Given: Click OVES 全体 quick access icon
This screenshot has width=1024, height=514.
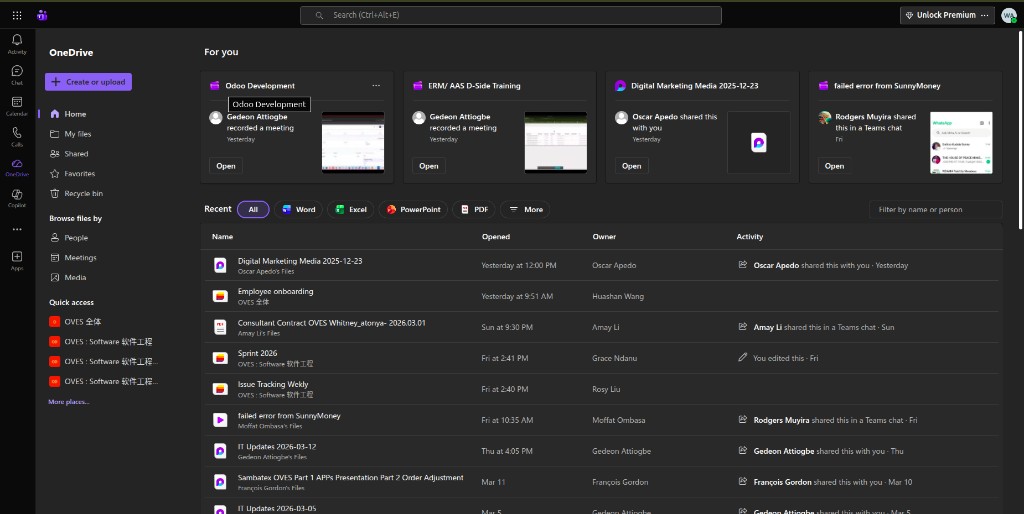Looking at the screenshot, I should (55, 321).
